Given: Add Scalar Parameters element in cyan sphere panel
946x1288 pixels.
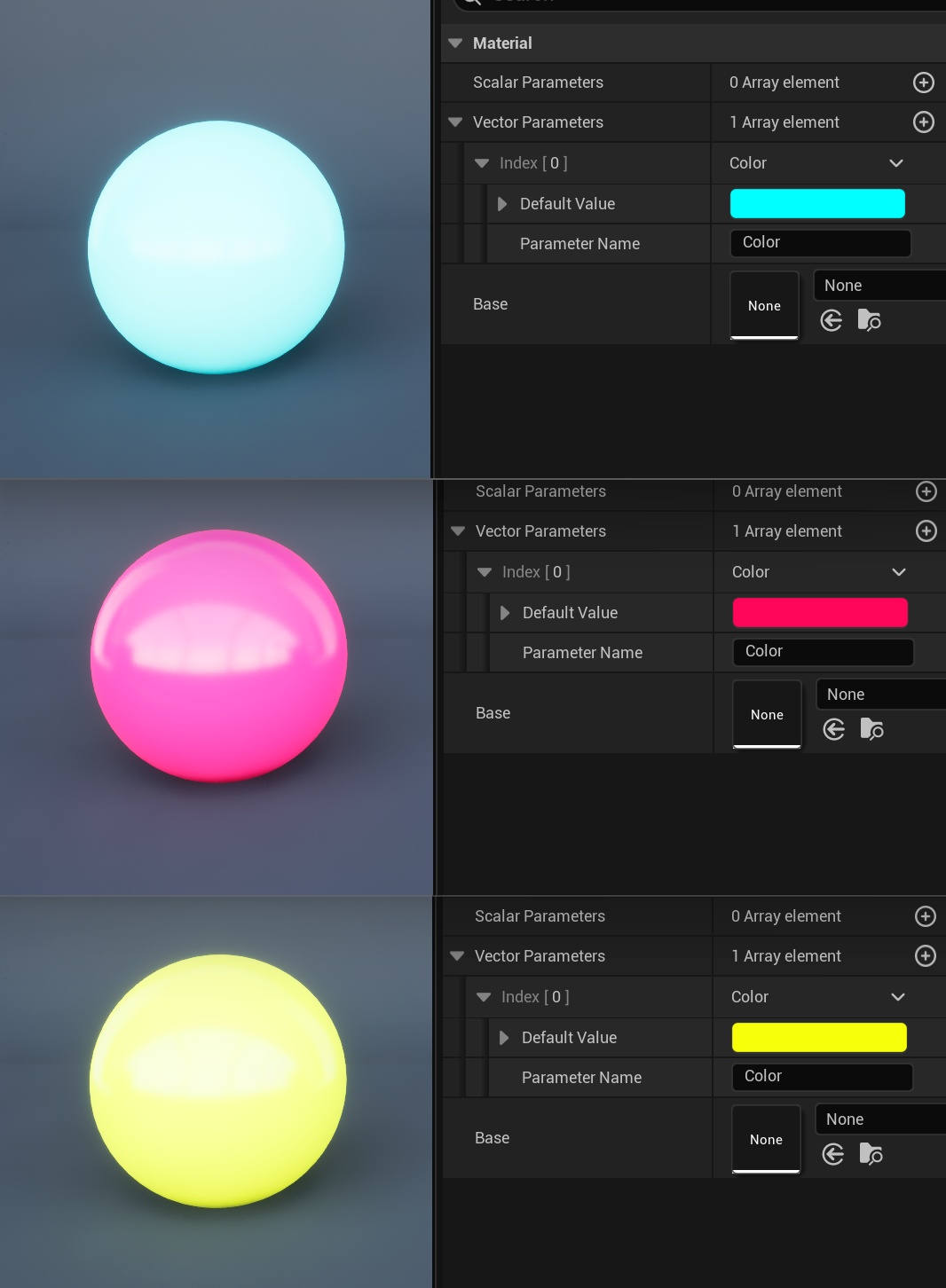Looking at the screenshot, I should point(923,82).
